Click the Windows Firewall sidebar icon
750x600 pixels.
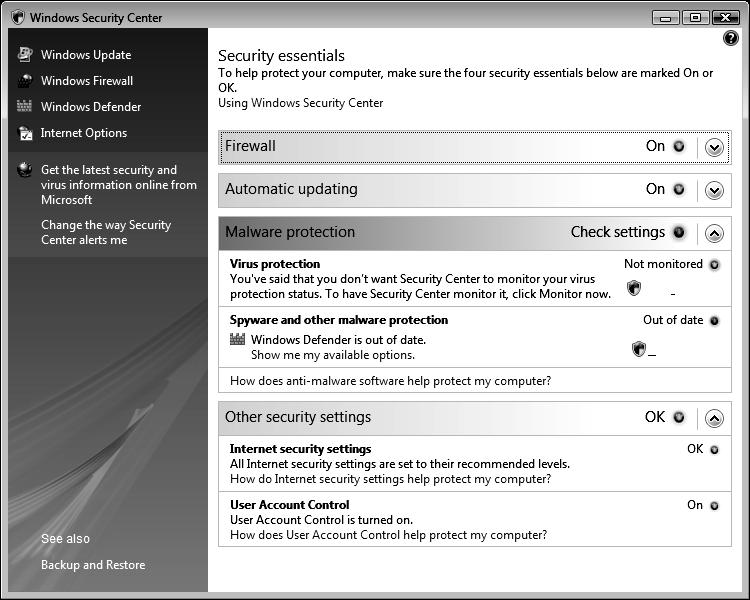pyautogui.click(x=25, y=81)
